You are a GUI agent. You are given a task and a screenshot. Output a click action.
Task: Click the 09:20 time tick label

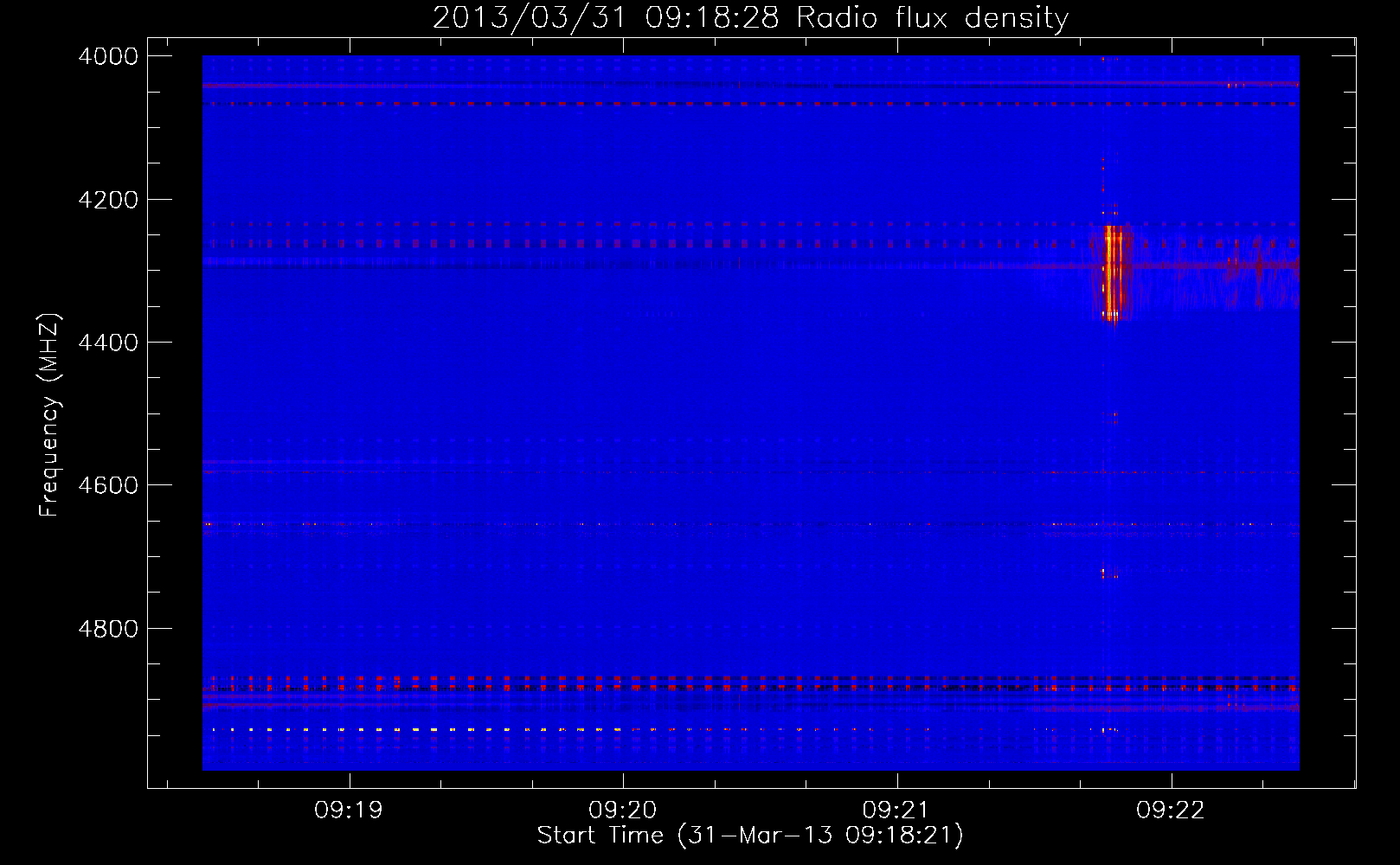(623, 811)
